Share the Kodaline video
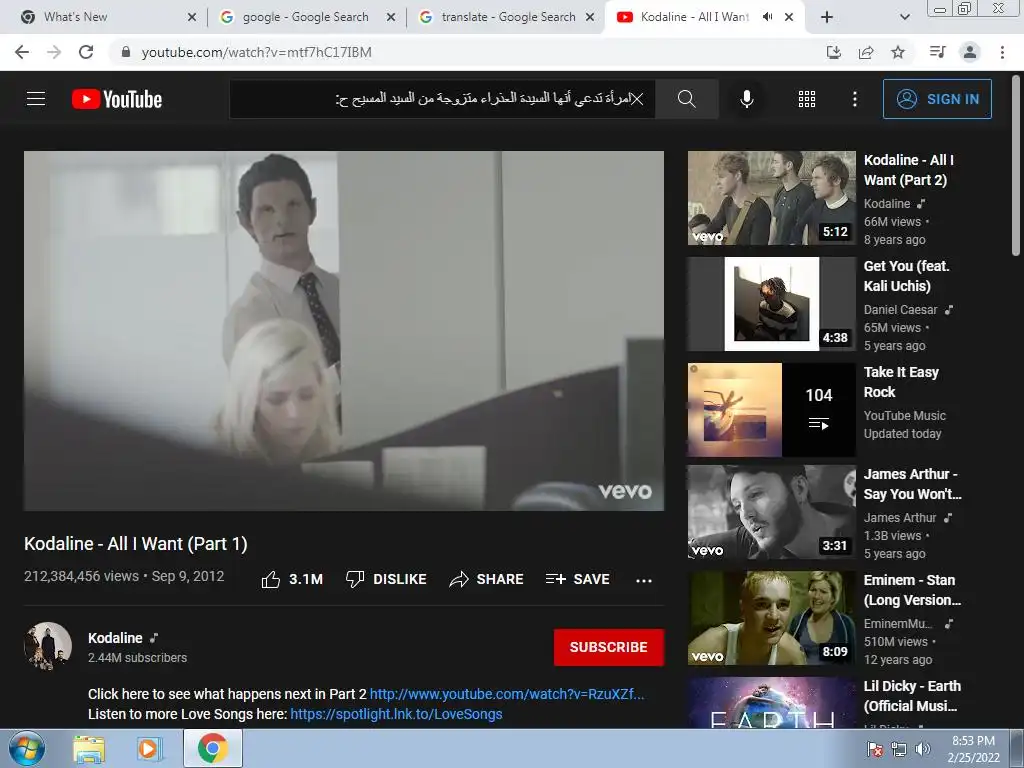The image size is (1024, 768). (x=487, y=579)
